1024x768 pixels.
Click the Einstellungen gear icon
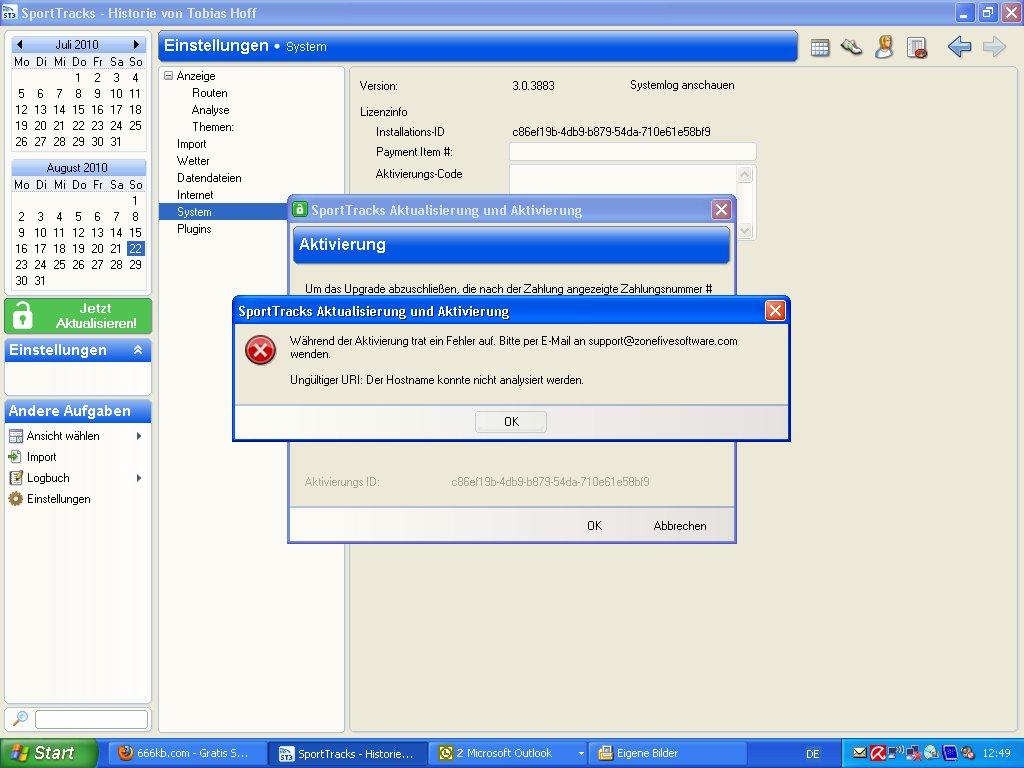(x=16, y=499)
